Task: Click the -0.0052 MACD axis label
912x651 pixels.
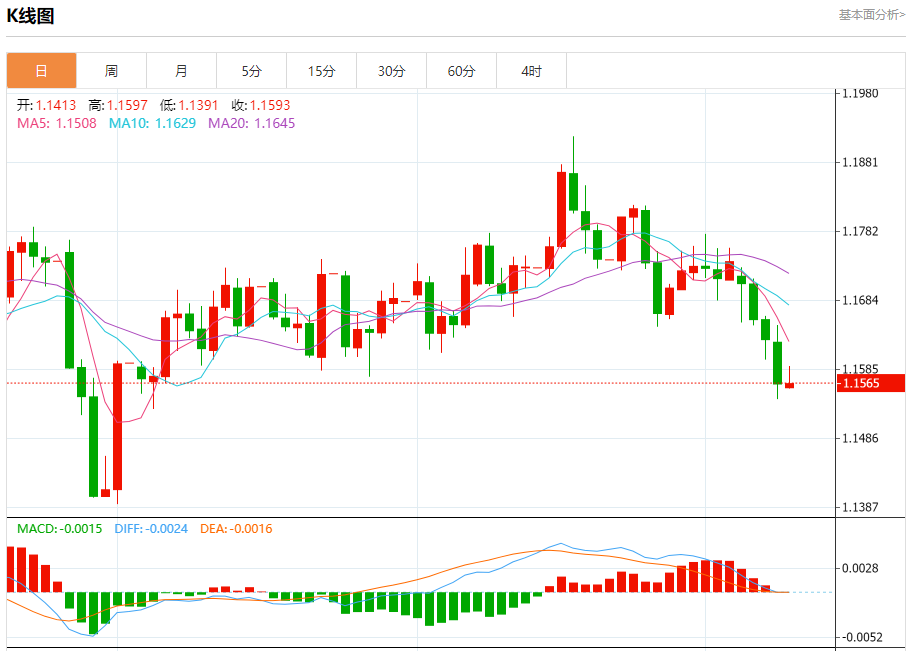Action: pos(860,637)
